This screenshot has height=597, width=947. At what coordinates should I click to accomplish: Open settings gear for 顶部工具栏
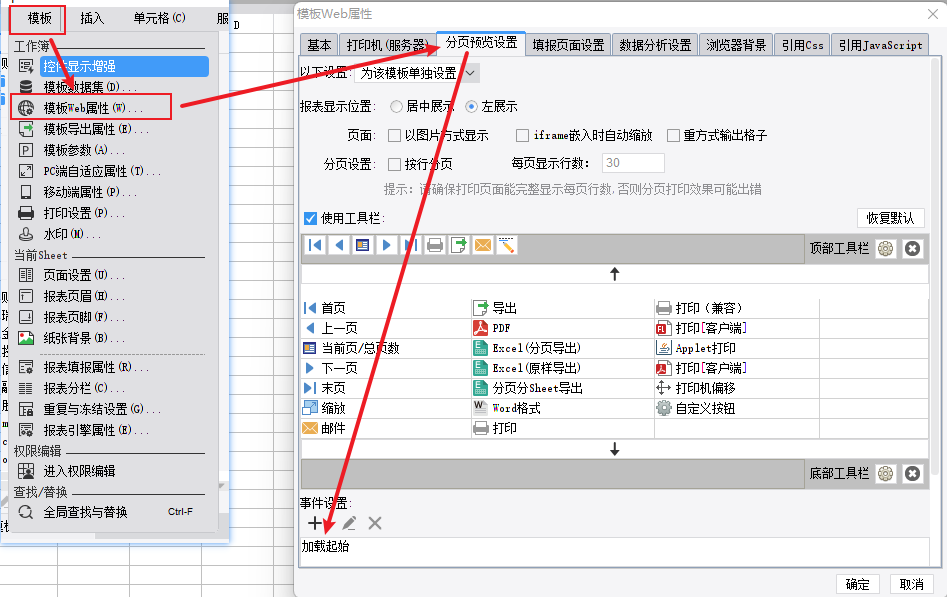click(885, 248)
